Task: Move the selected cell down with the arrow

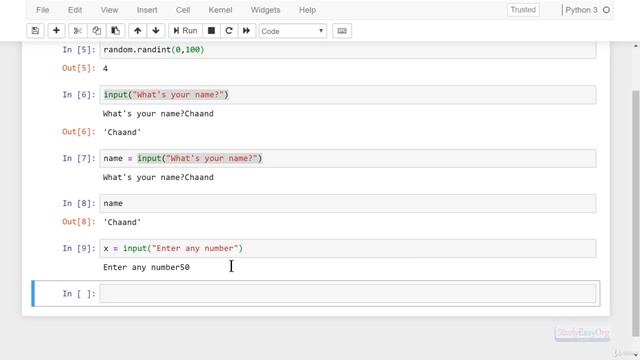Action: point(156,31)
